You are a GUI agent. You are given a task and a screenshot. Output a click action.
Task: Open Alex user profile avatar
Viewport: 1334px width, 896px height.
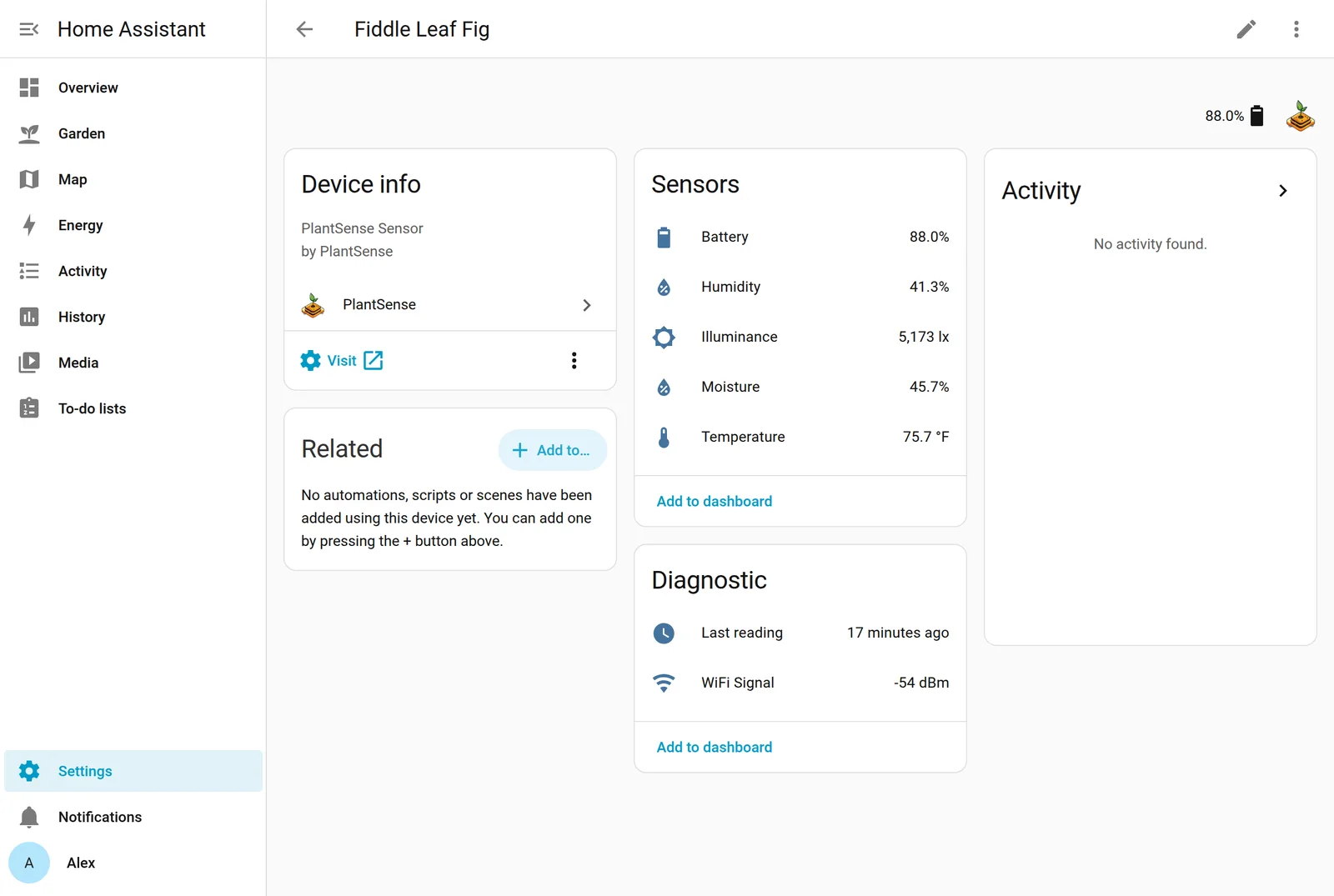point(29,863)
